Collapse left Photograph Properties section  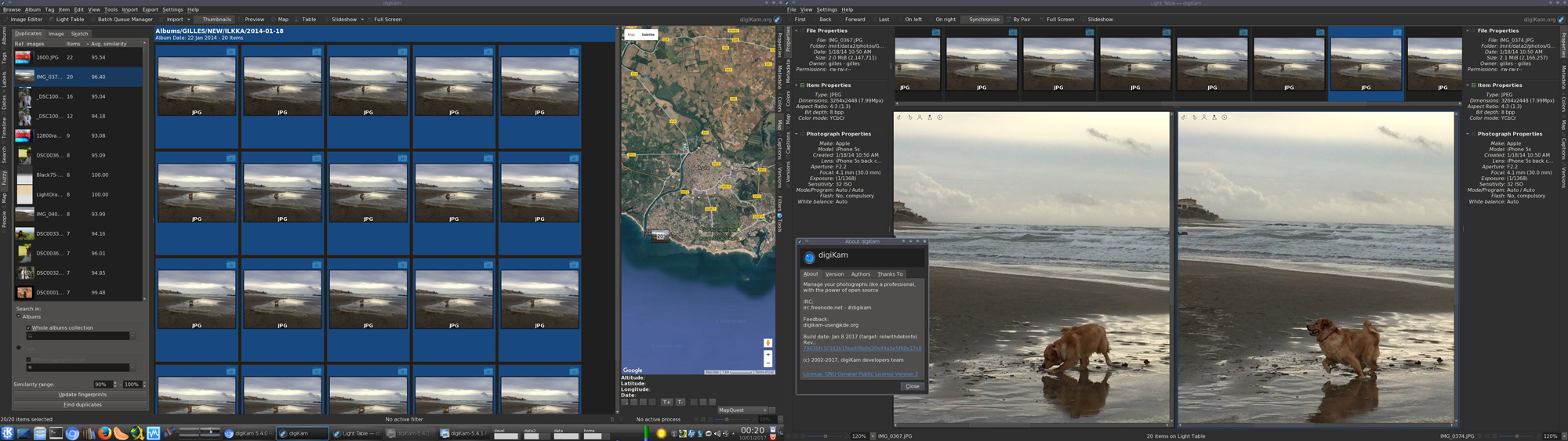click(797, 134)
